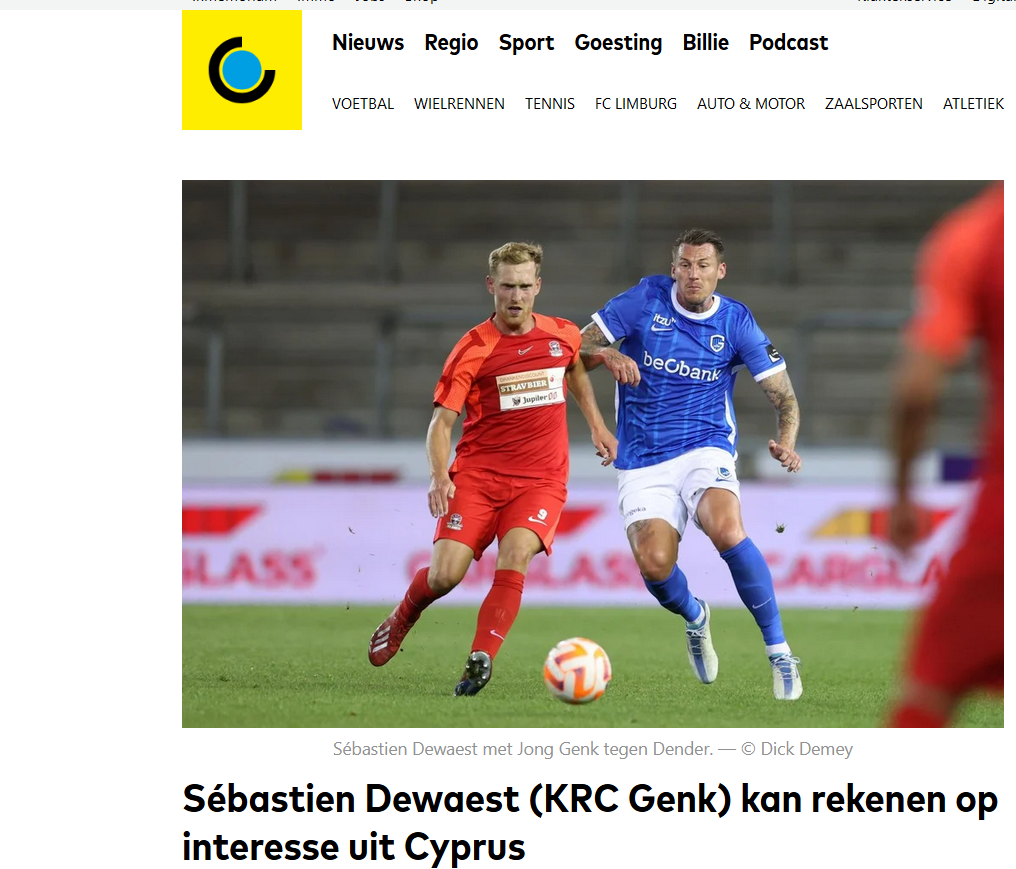Open the WIELRENNEN sports subcategory

(459, 104)
